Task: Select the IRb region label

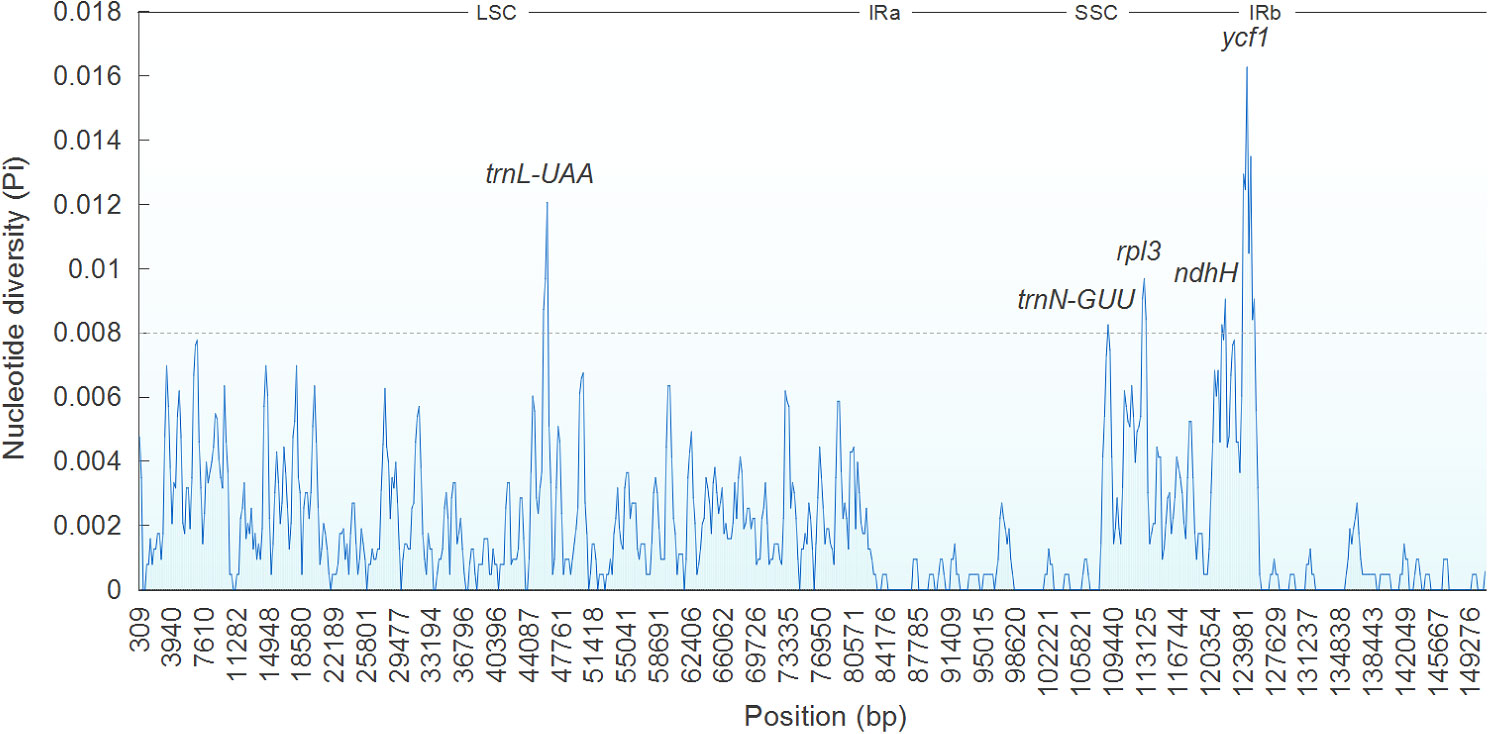Action: (1266, 13)
